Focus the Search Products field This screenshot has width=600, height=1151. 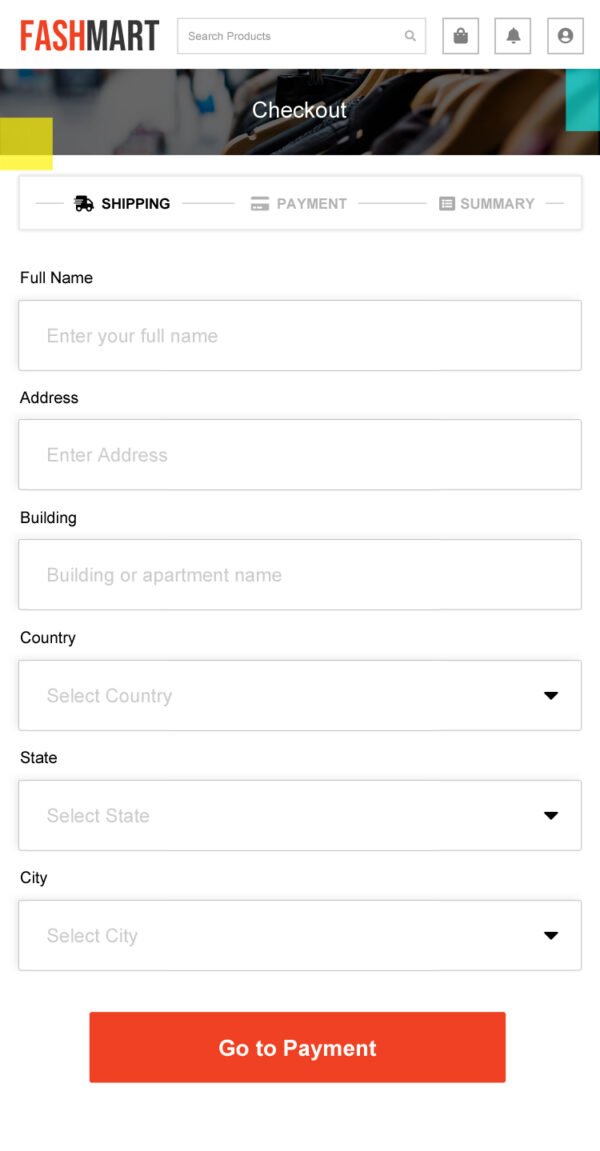click(290, 36)
